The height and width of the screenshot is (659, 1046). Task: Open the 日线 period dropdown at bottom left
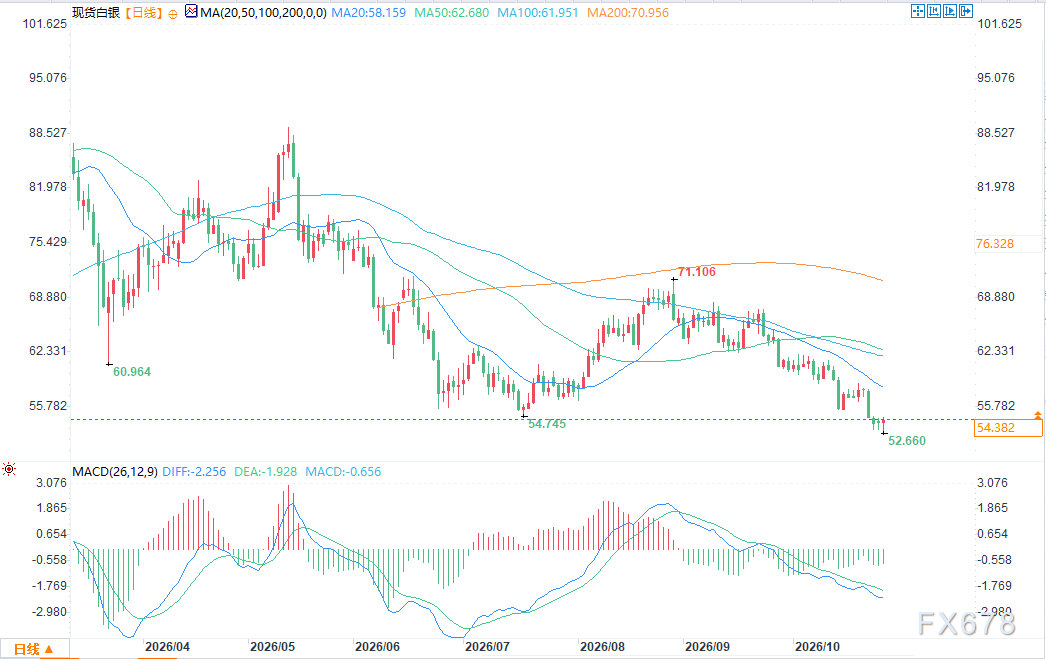tap(33, 649)
